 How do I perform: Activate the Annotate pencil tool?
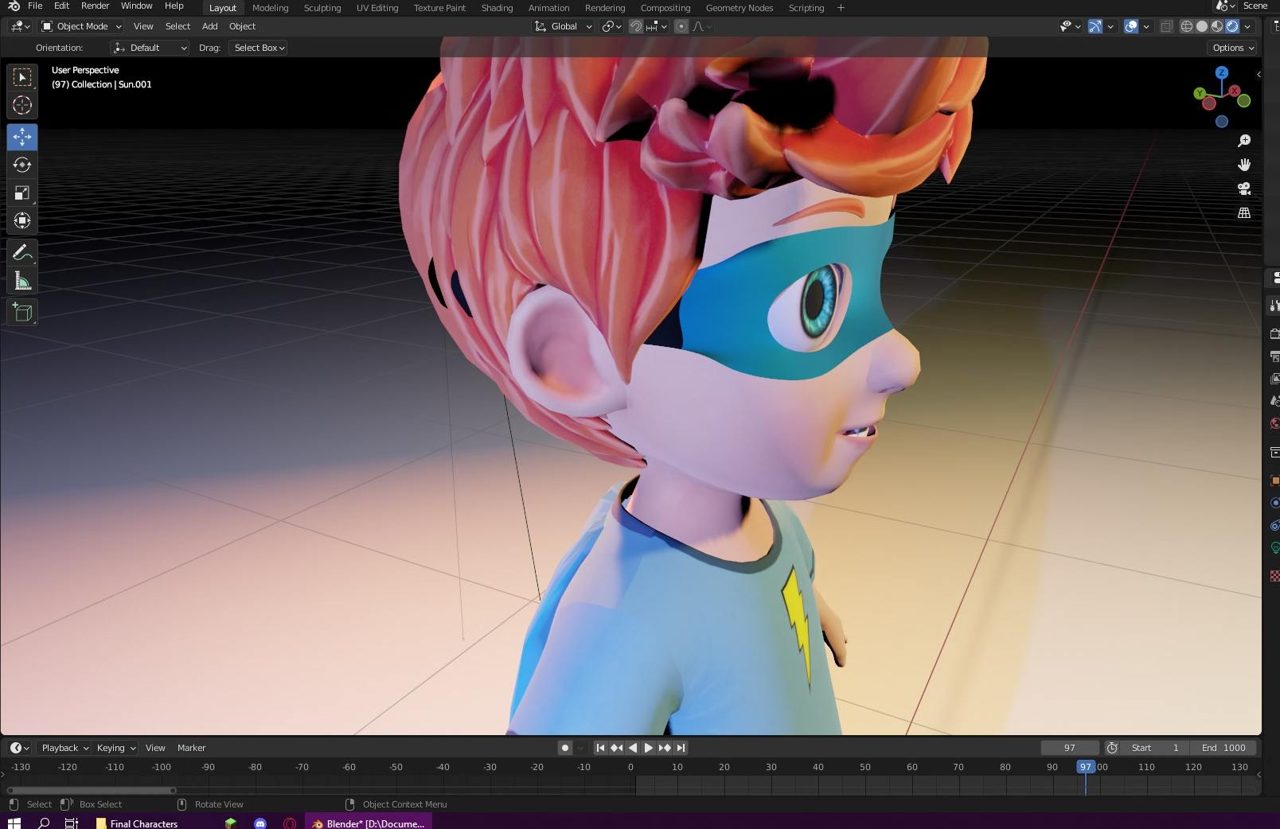[x=22, y=253]
